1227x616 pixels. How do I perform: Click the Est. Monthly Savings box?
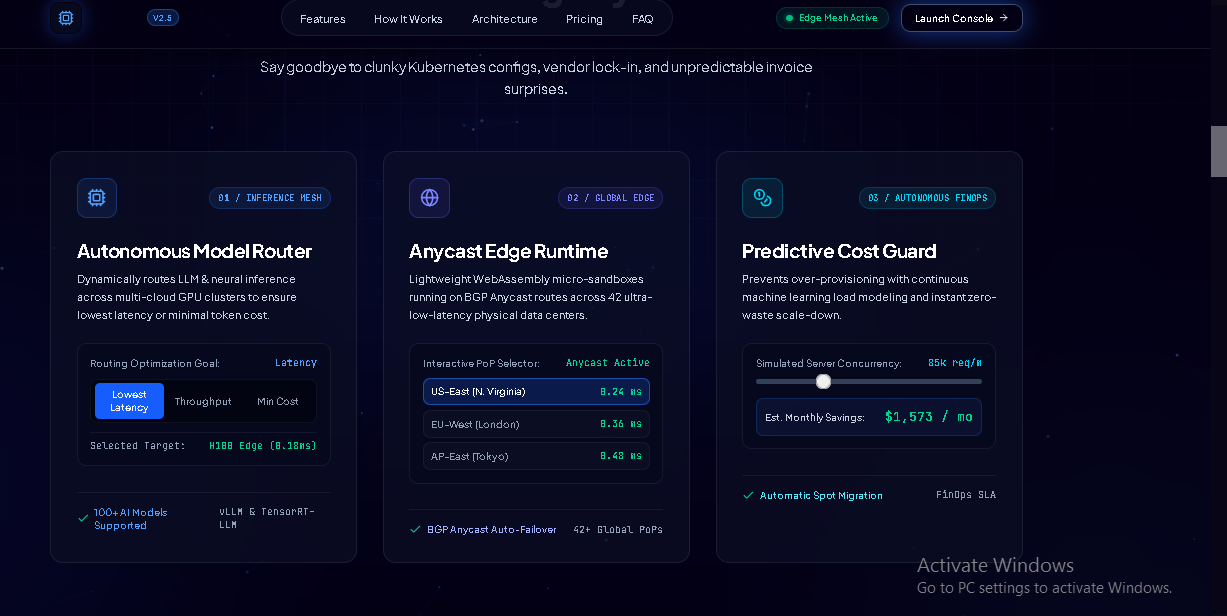(869, 417)
